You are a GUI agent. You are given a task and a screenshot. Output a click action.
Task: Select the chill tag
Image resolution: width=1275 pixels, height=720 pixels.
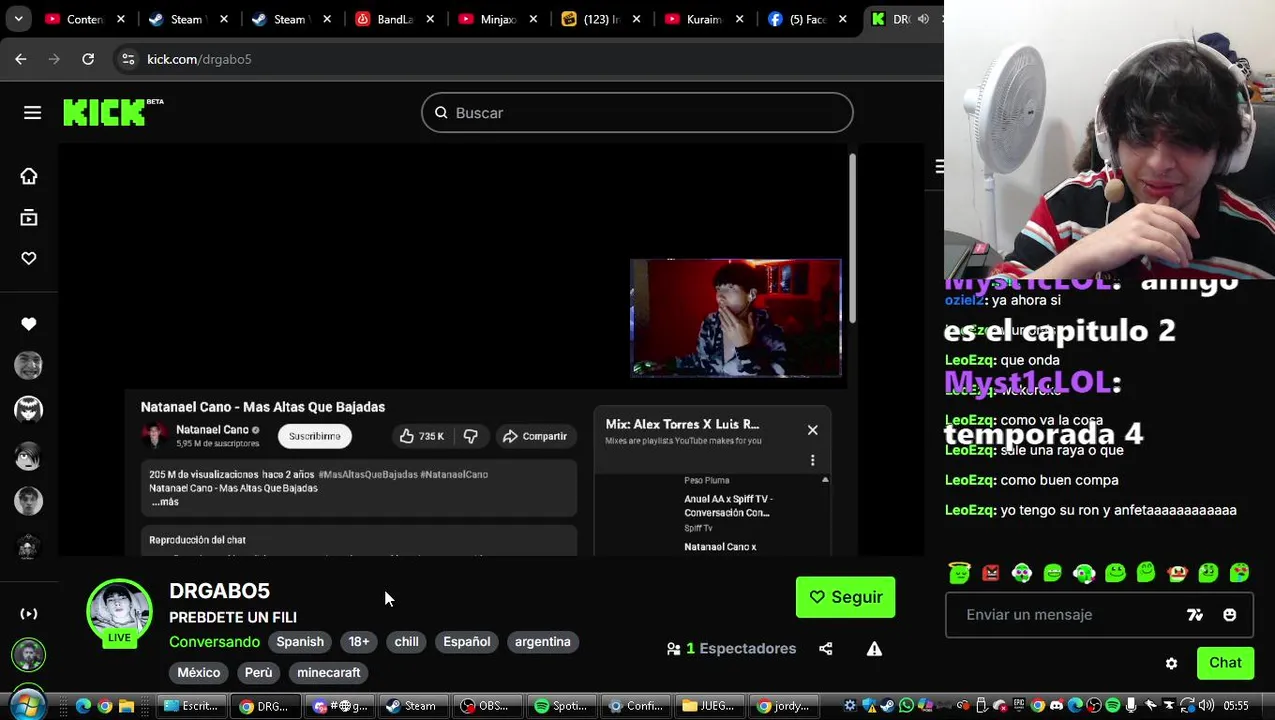[406, 642]
